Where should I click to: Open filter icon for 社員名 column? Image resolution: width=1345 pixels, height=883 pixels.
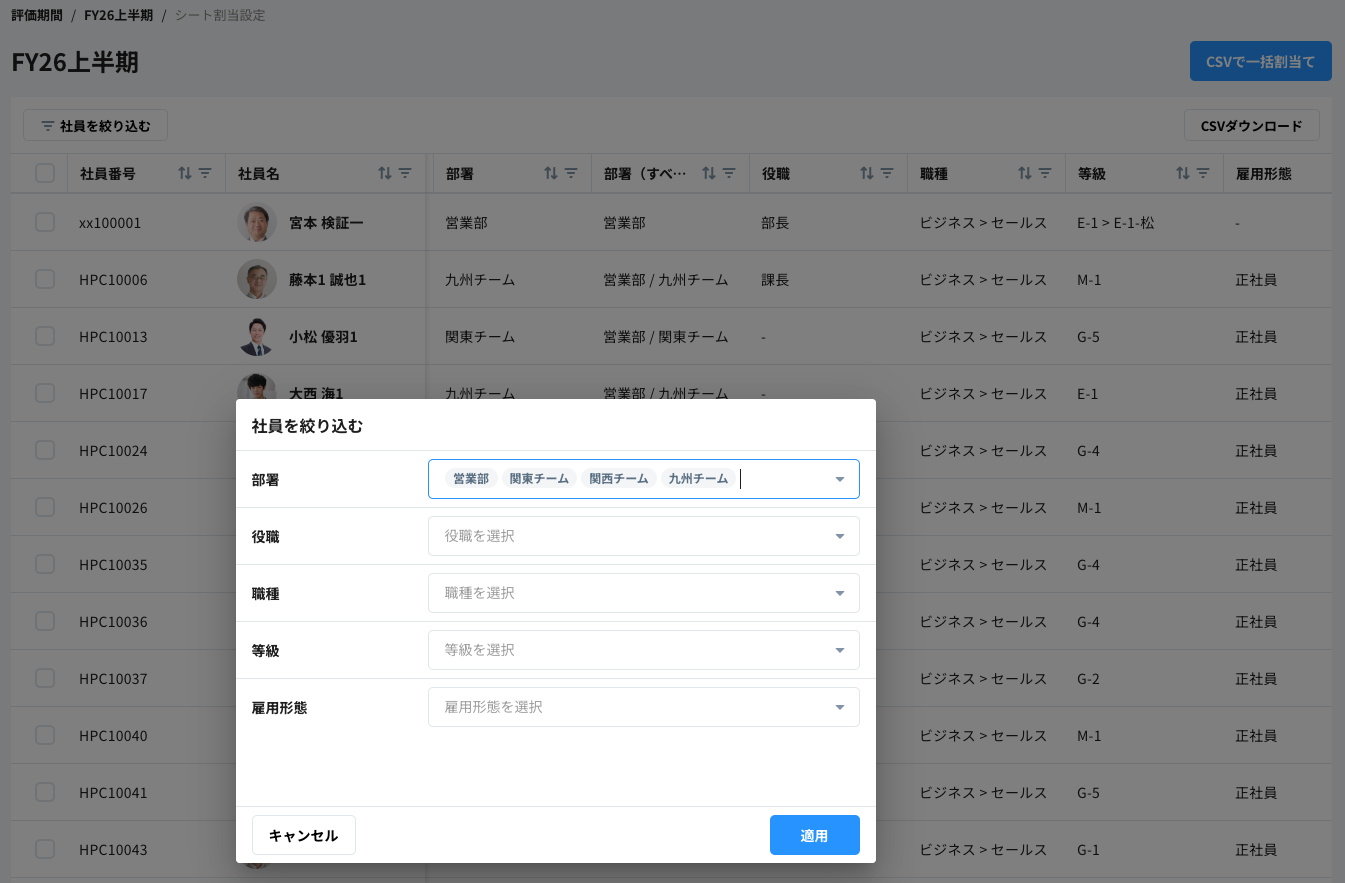[405, 173]
